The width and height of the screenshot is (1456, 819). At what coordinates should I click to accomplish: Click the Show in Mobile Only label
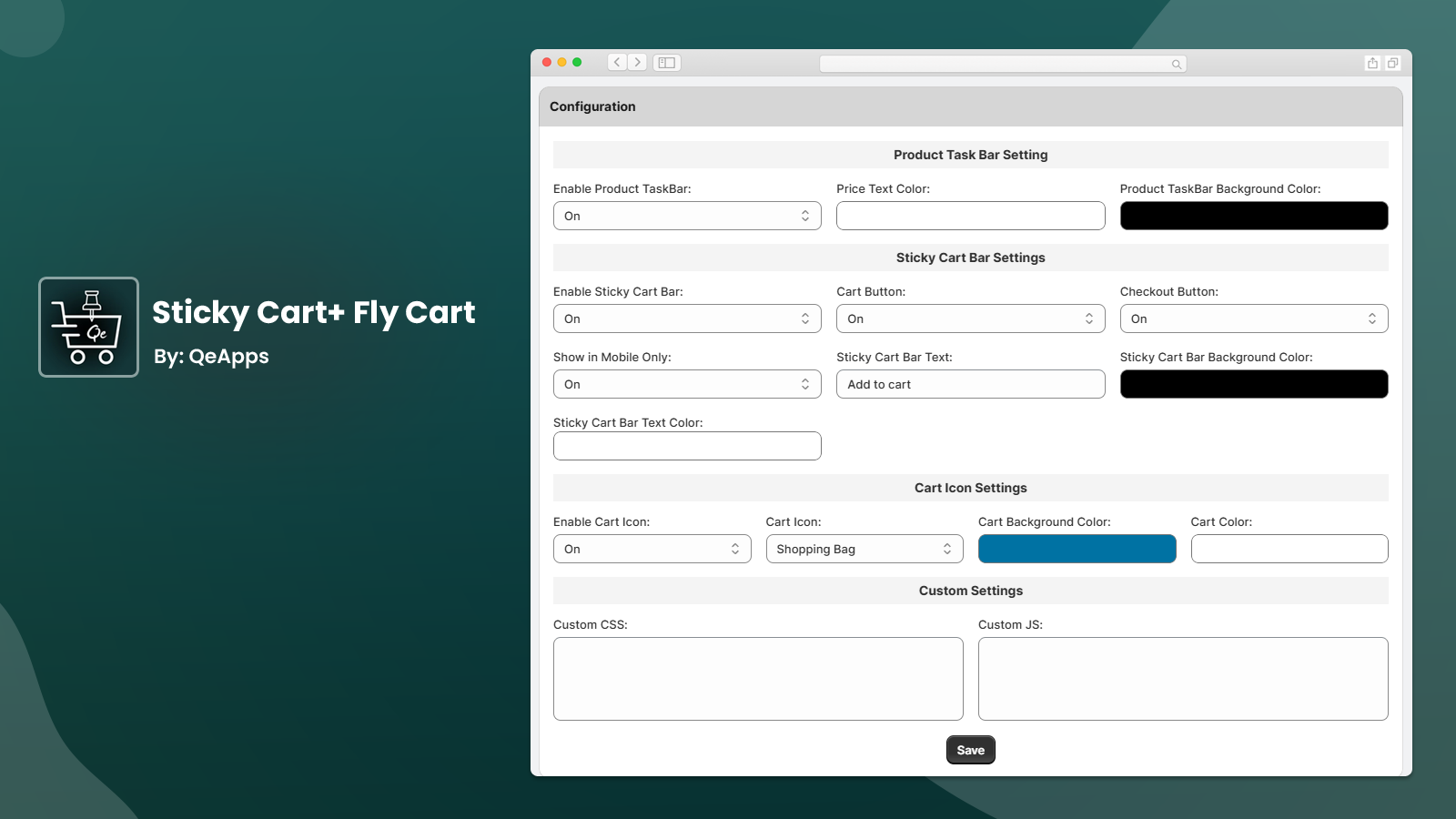(x=612, y=358)
